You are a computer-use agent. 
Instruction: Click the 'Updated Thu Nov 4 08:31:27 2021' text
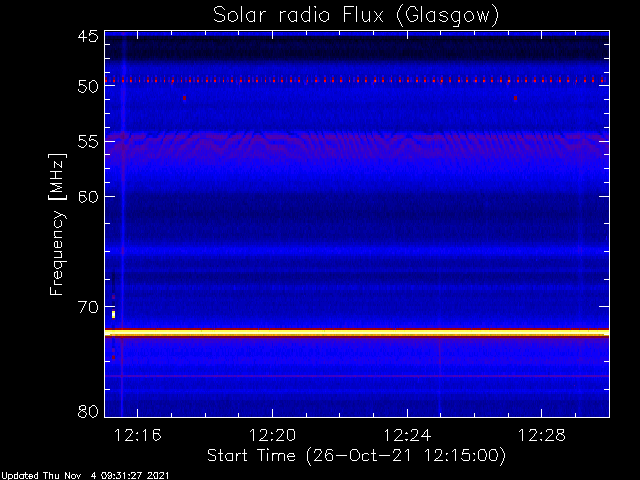tap(84, 476)
